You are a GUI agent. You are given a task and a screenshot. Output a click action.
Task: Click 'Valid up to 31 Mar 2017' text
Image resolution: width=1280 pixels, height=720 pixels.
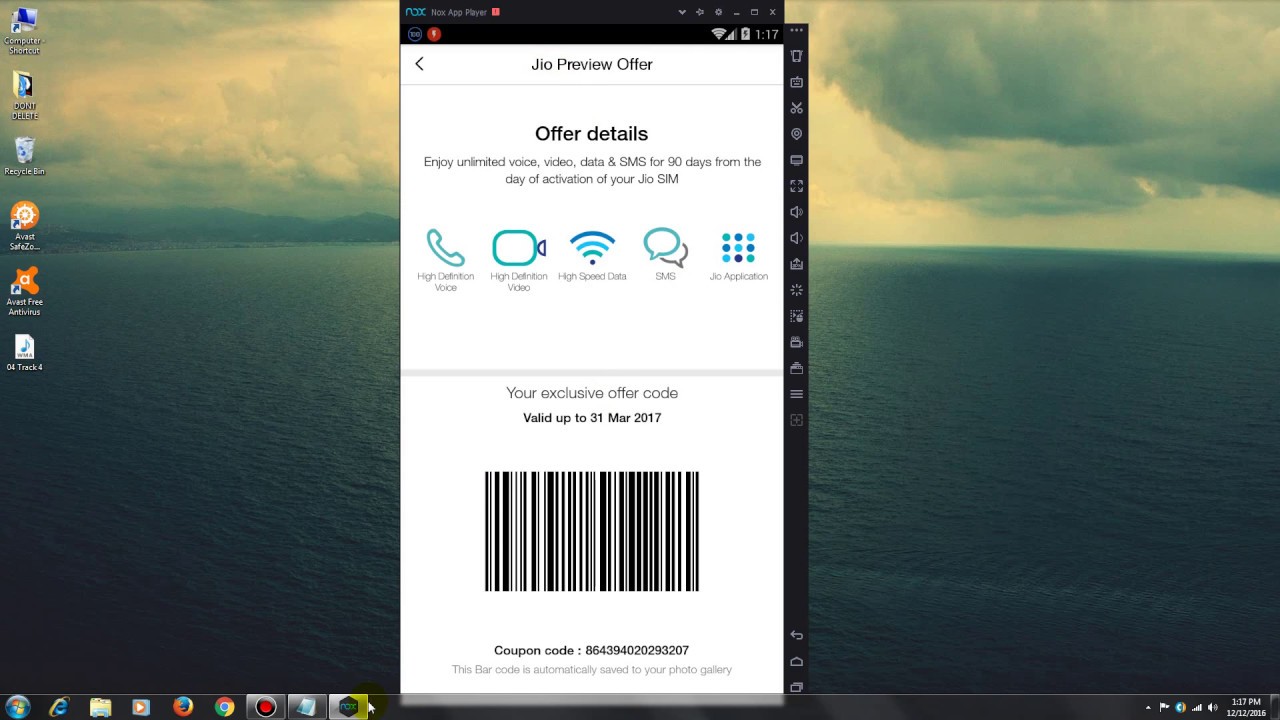click(592, 418)
